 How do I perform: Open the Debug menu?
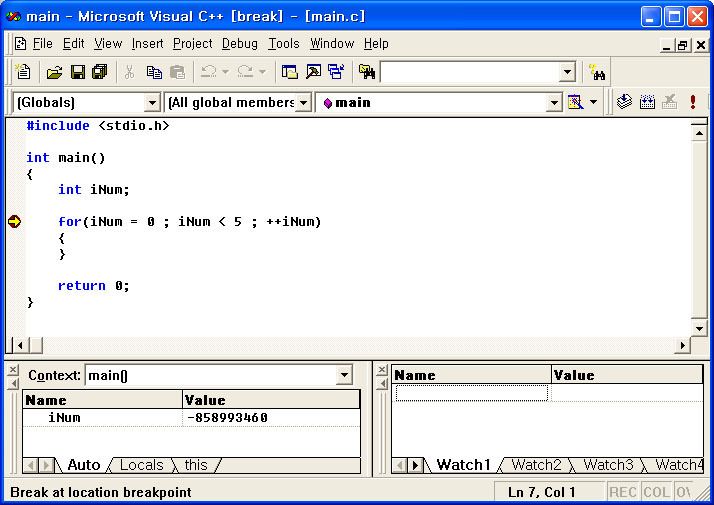point(240,44)
